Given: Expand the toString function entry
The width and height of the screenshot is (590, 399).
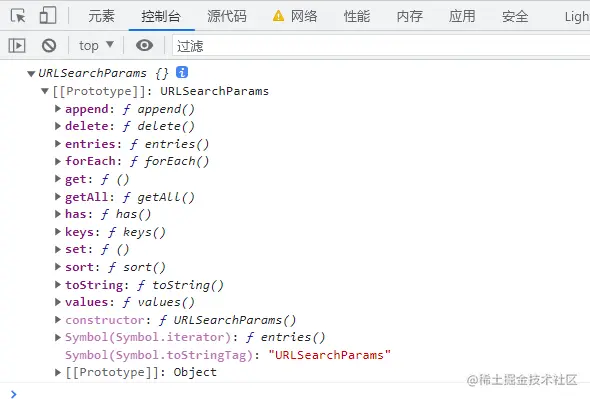Looking at the screenshot, I should pos(58,284).
